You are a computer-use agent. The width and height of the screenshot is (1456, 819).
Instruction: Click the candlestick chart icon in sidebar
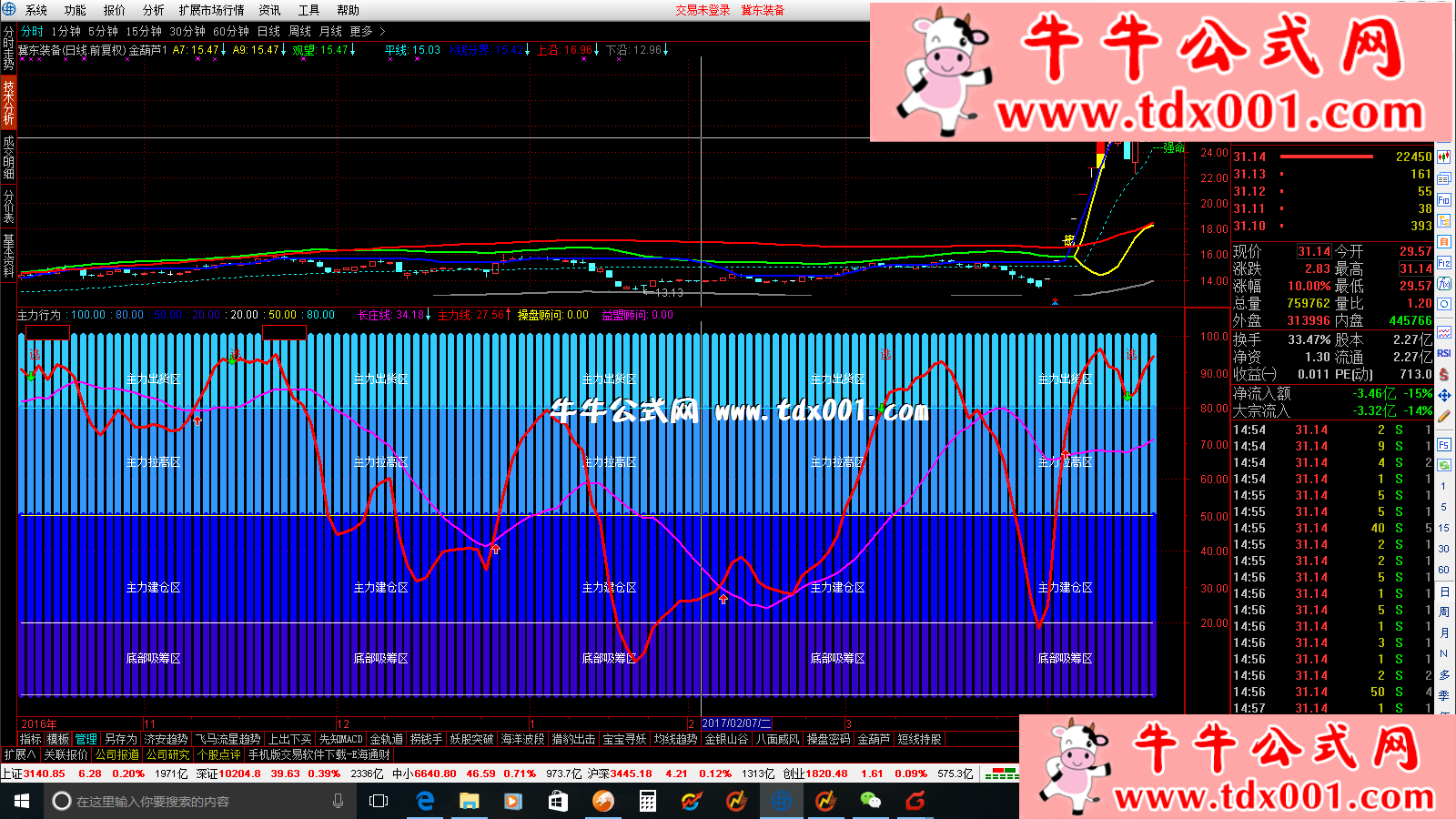click(x=1444, y=157)
